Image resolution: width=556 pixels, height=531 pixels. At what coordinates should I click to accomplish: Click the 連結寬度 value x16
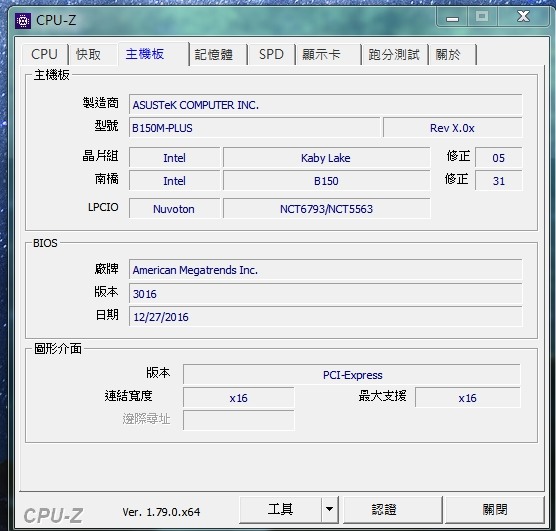(x=239, y=398)
